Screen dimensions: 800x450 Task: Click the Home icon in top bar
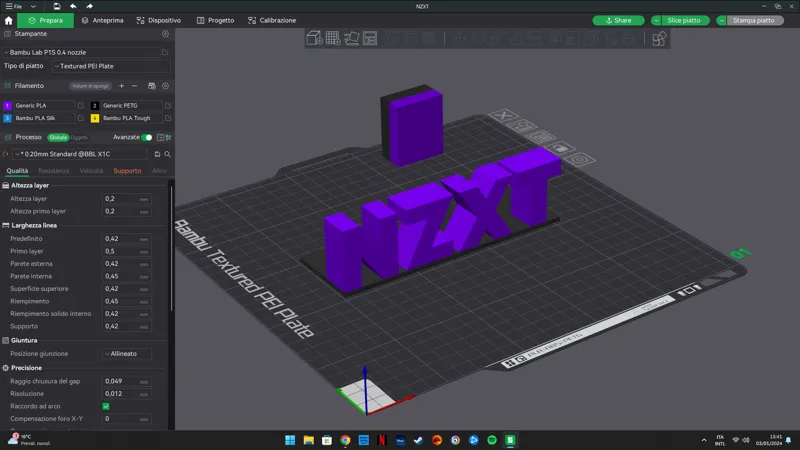click(x=8, y=20)
